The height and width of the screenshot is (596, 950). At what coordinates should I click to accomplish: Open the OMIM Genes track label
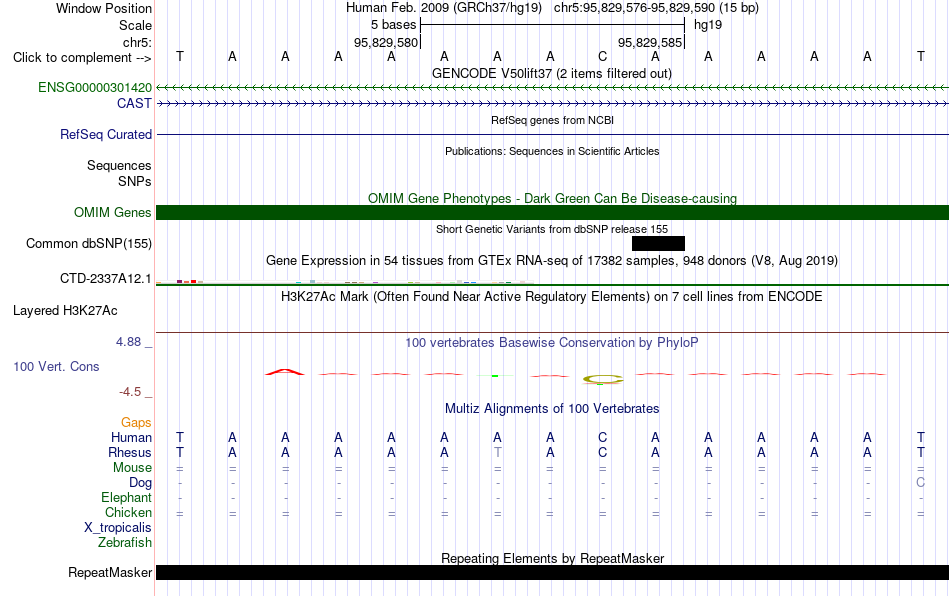click(113, 213)
